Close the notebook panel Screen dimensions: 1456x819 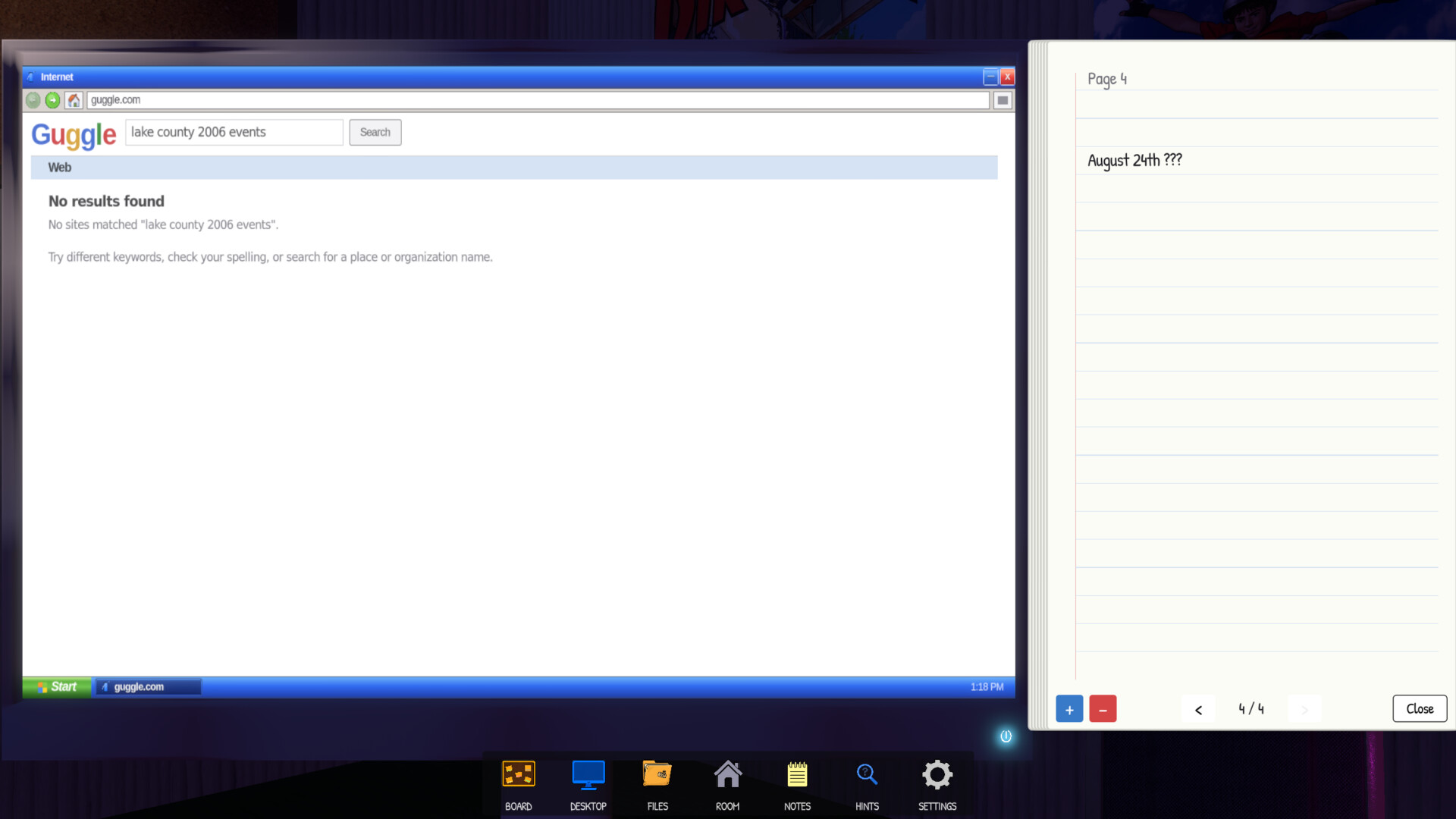[1420, 709]
